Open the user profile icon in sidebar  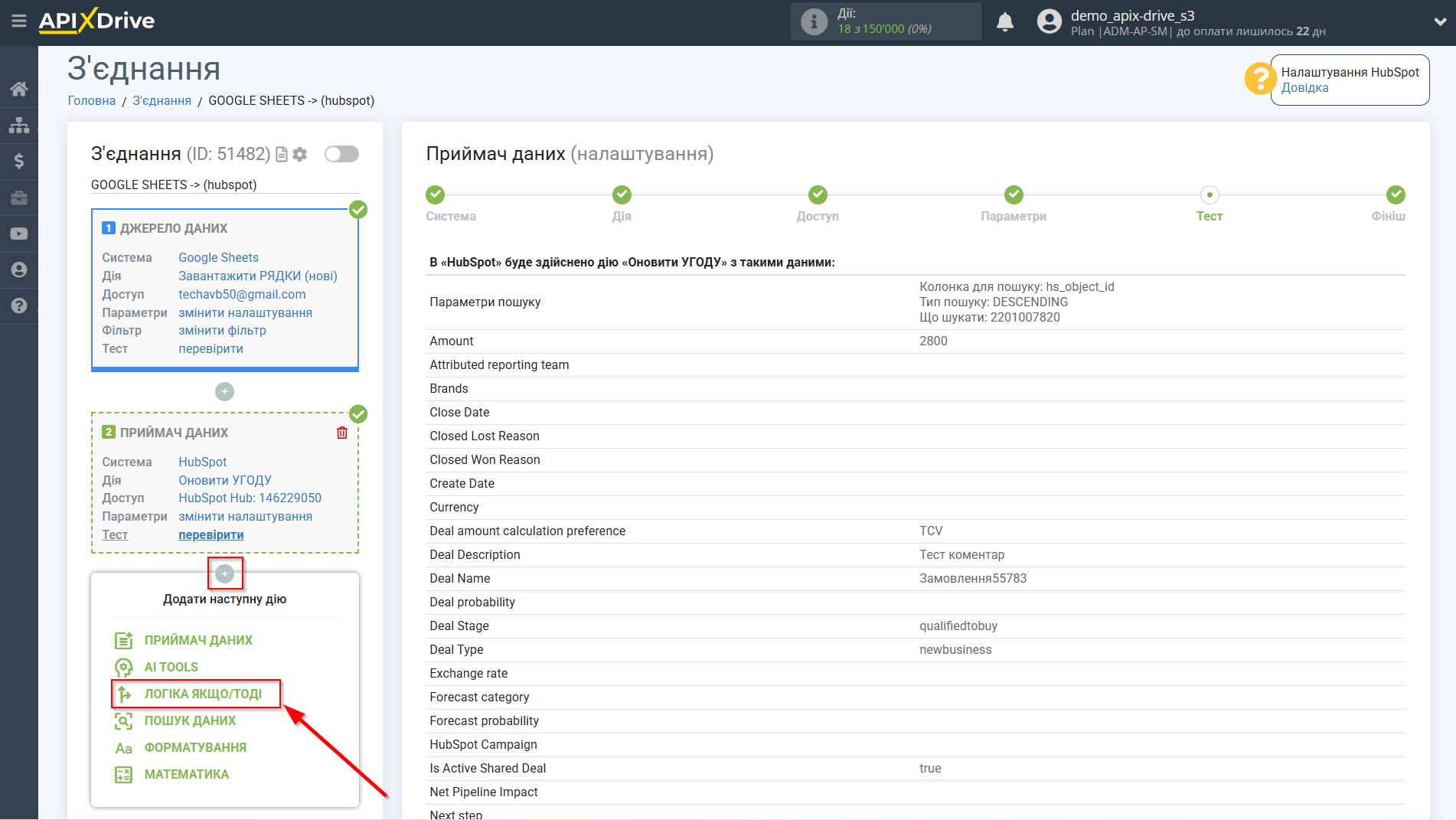coord(19,270)
